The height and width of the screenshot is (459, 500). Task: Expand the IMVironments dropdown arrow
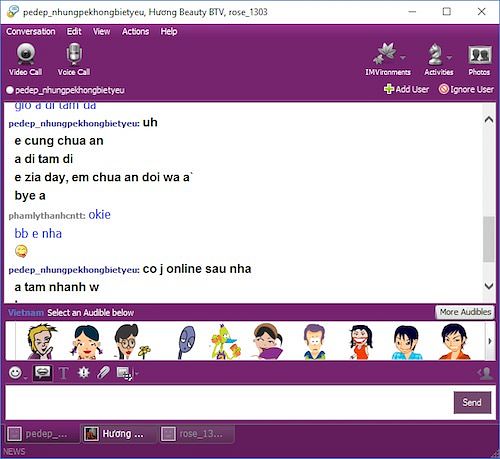[x=403, y=58]
